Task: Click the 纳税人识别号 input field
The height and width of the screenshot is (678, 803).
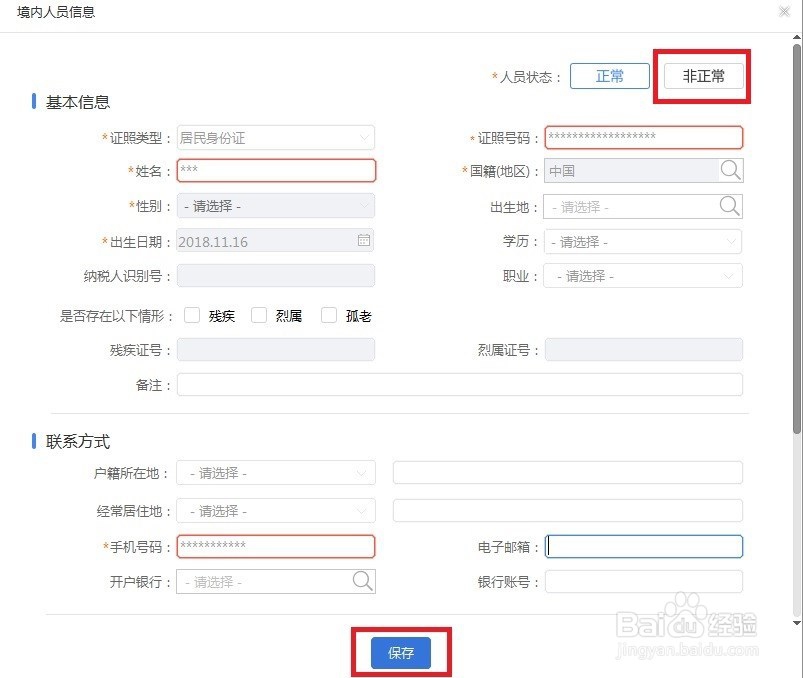Action: tap(276, 276)
